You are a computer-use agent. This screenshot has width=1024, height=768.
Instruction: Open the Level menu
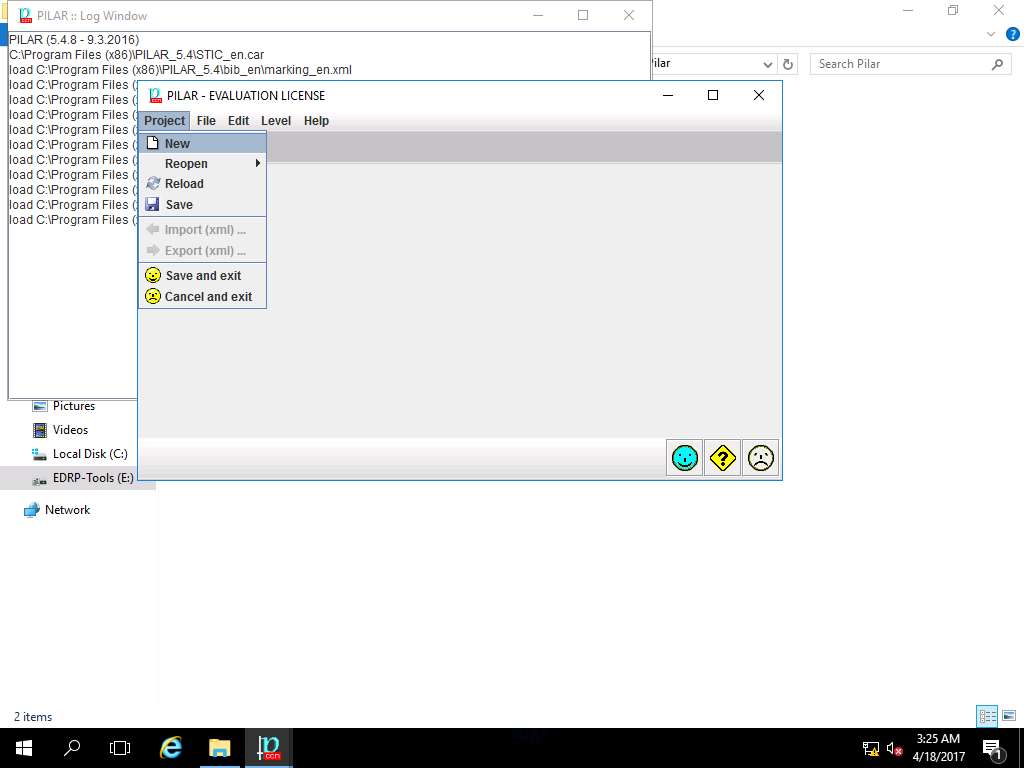pyautogui.click(x=276, y=121)
